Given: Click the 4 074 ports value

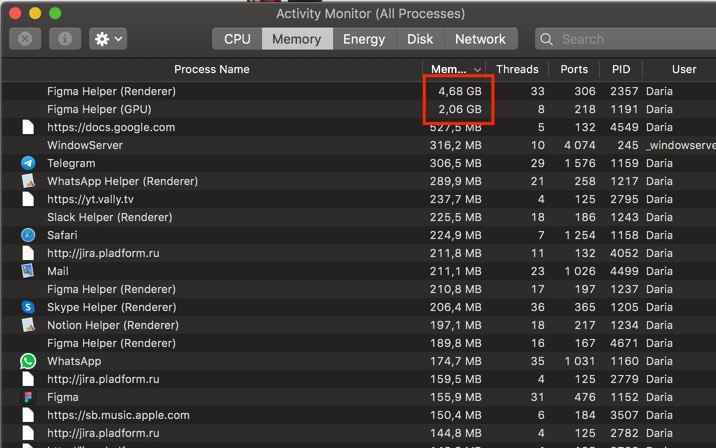Looking at the screenshot, I should click(579, 145).
